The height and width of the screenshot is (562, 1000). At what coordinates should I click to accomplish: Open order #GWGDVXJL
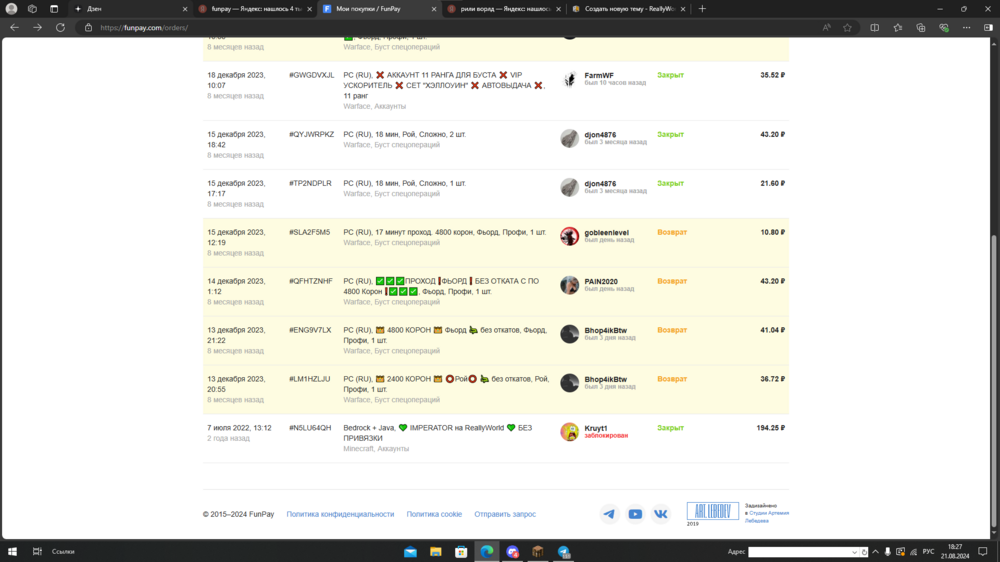click(x=311, y=75)
